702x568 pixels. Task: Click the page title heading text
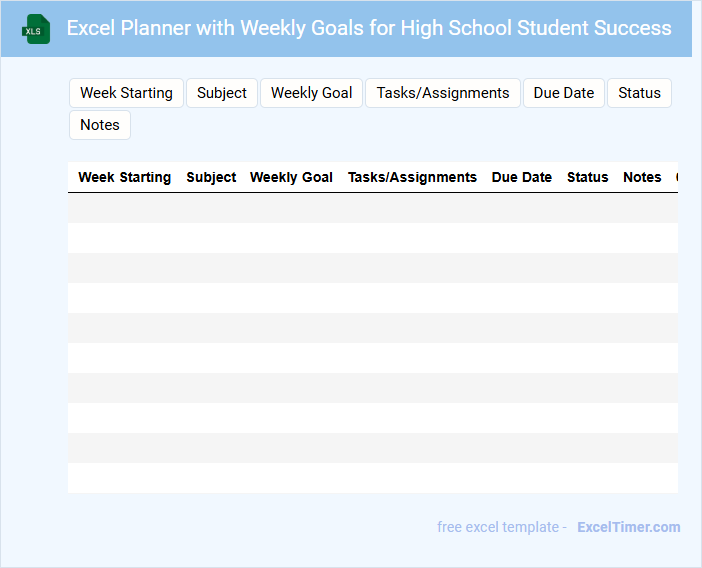369,28
